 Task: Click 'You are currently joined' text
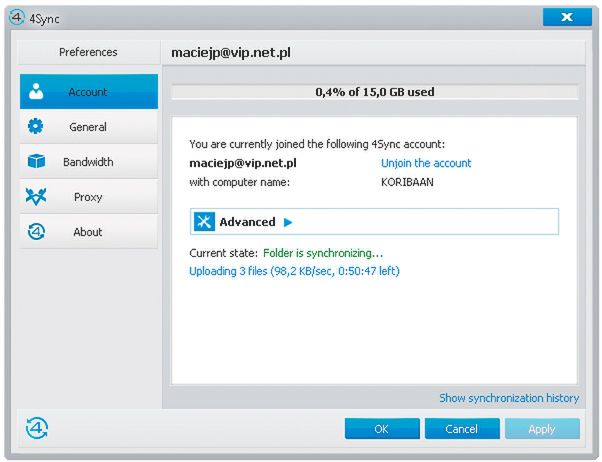point(317,144)
